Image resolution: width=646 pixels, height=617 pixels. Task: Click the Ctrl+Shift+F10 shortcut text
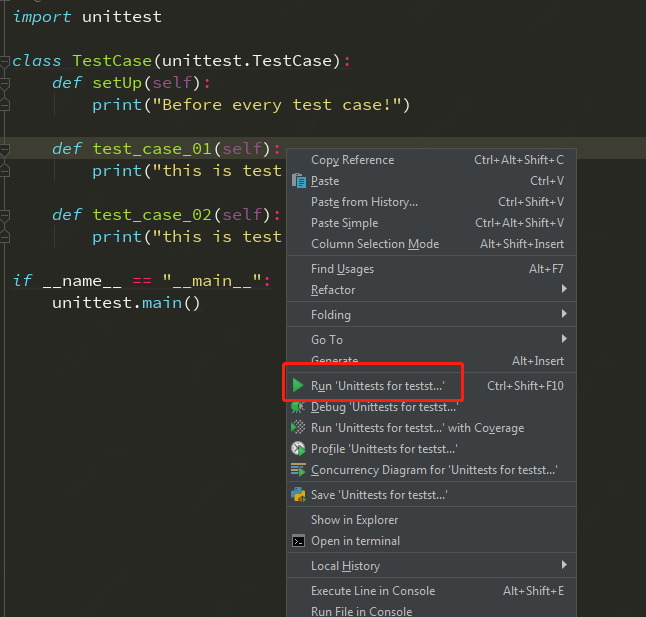pos(525,386)
